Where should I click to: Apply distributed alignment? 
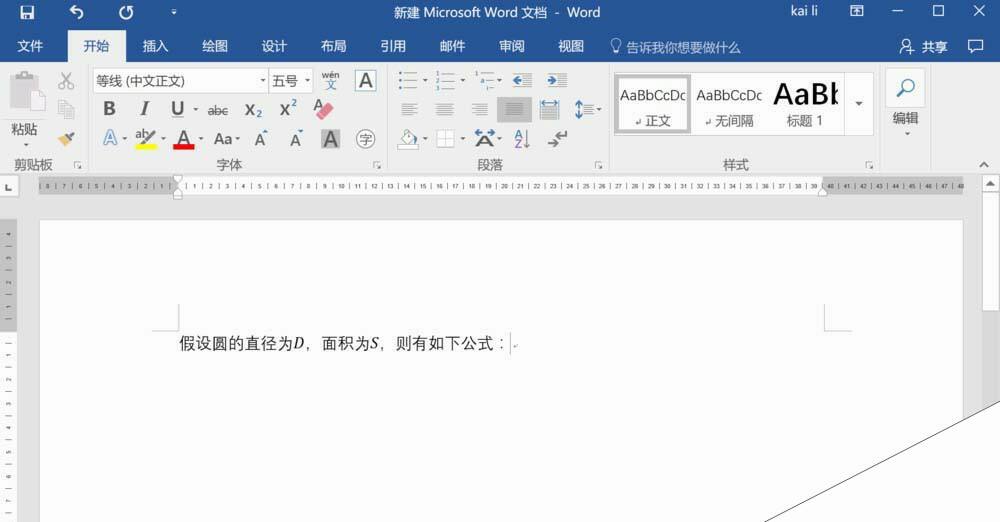click(x=549, y=110)
